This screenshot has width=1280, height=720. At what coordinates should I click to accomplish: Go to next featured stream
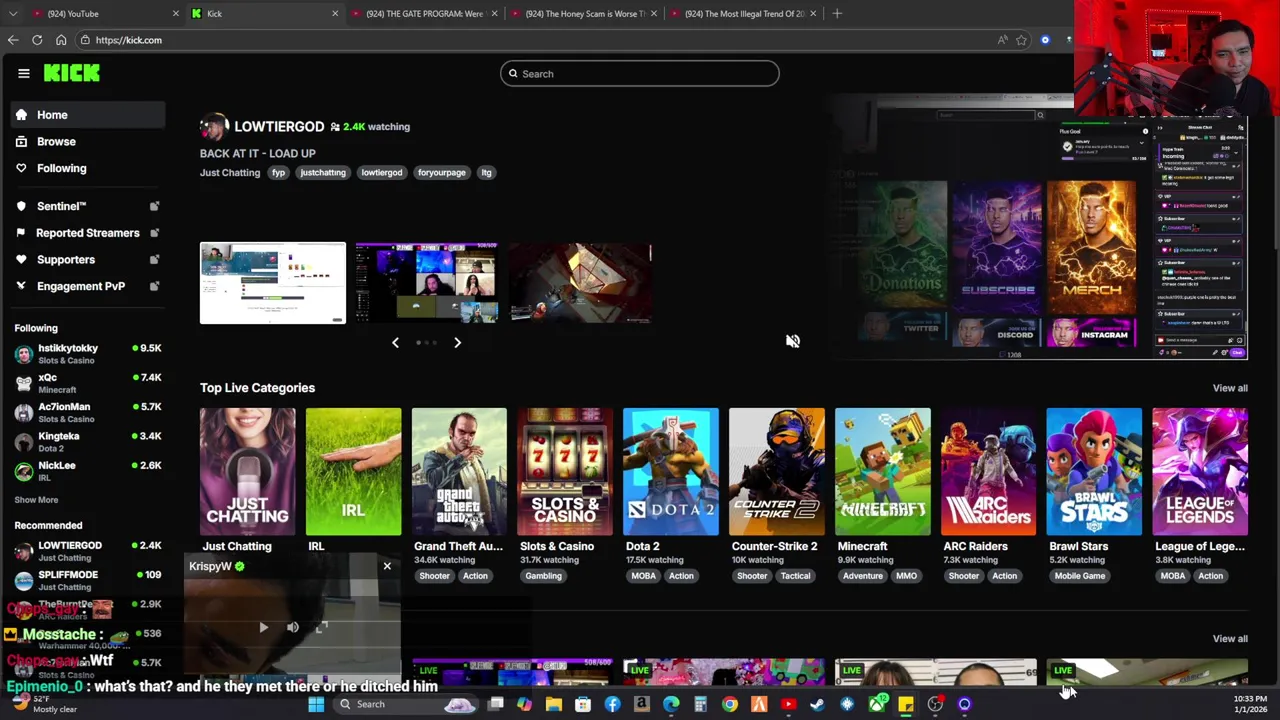[x=457, y=343]
